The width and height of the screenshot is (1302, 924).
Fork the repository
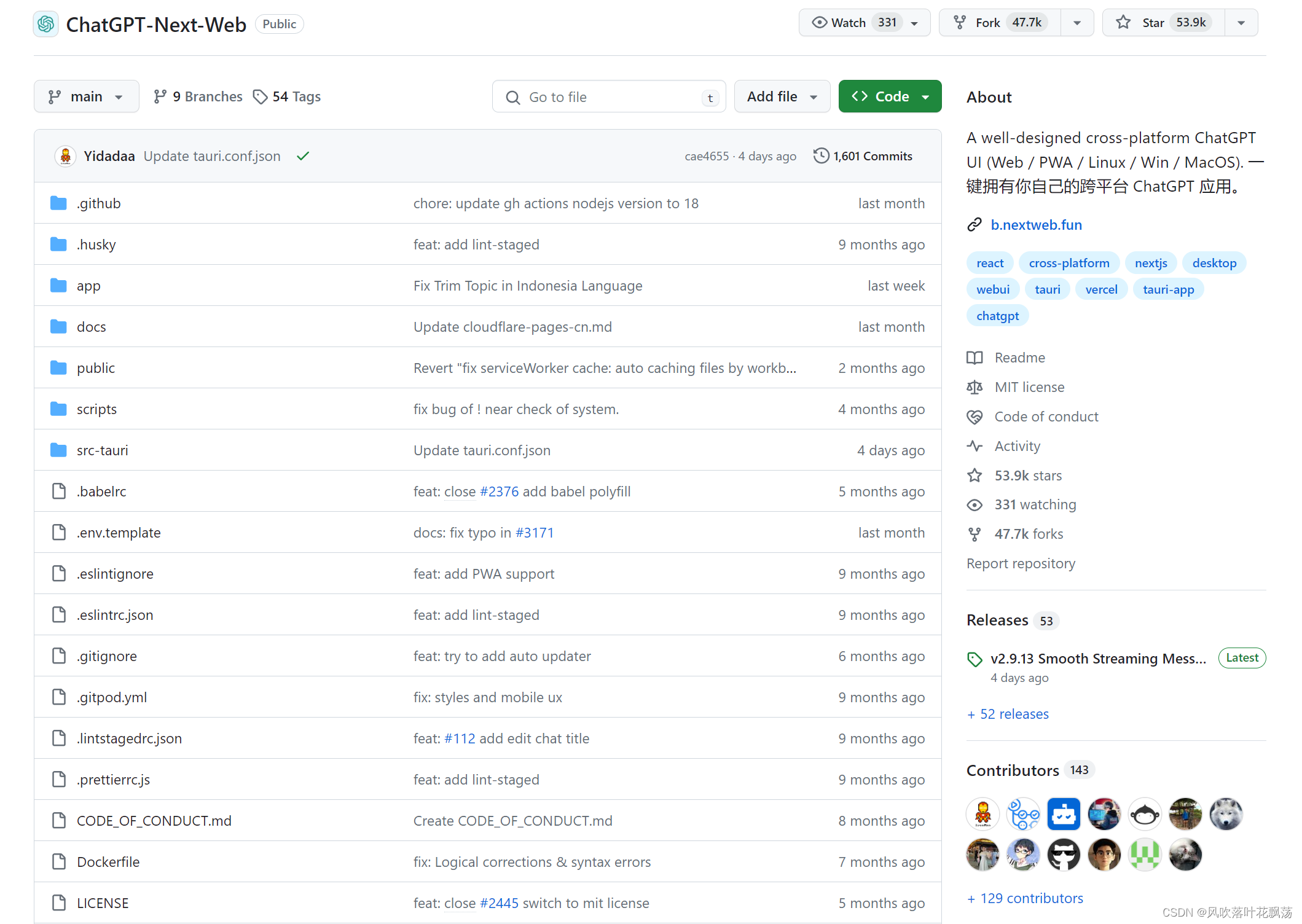pyautogui.click(x=987, y=23)
